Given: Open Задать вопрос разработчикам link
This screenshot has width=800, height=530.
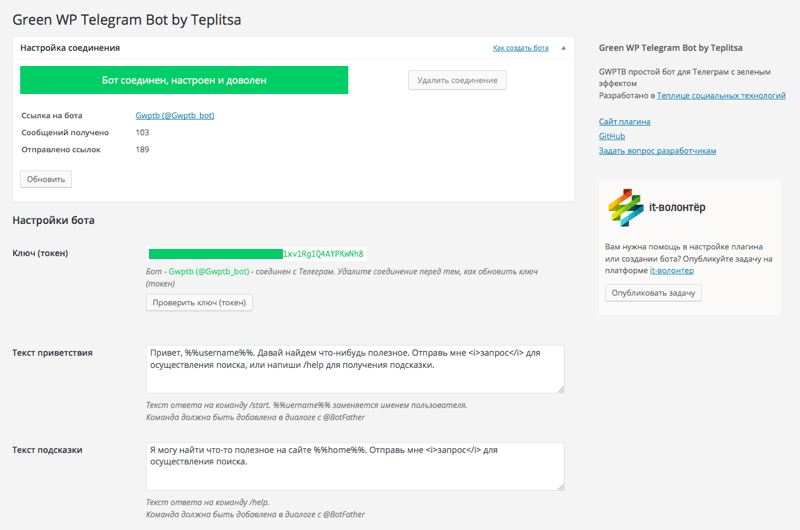Looking at the screenshot, I should tap(657, 151).
